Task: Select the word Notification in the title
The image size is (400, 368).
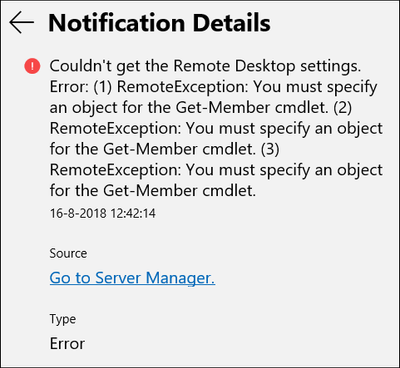Action: [x=117, y=23]
